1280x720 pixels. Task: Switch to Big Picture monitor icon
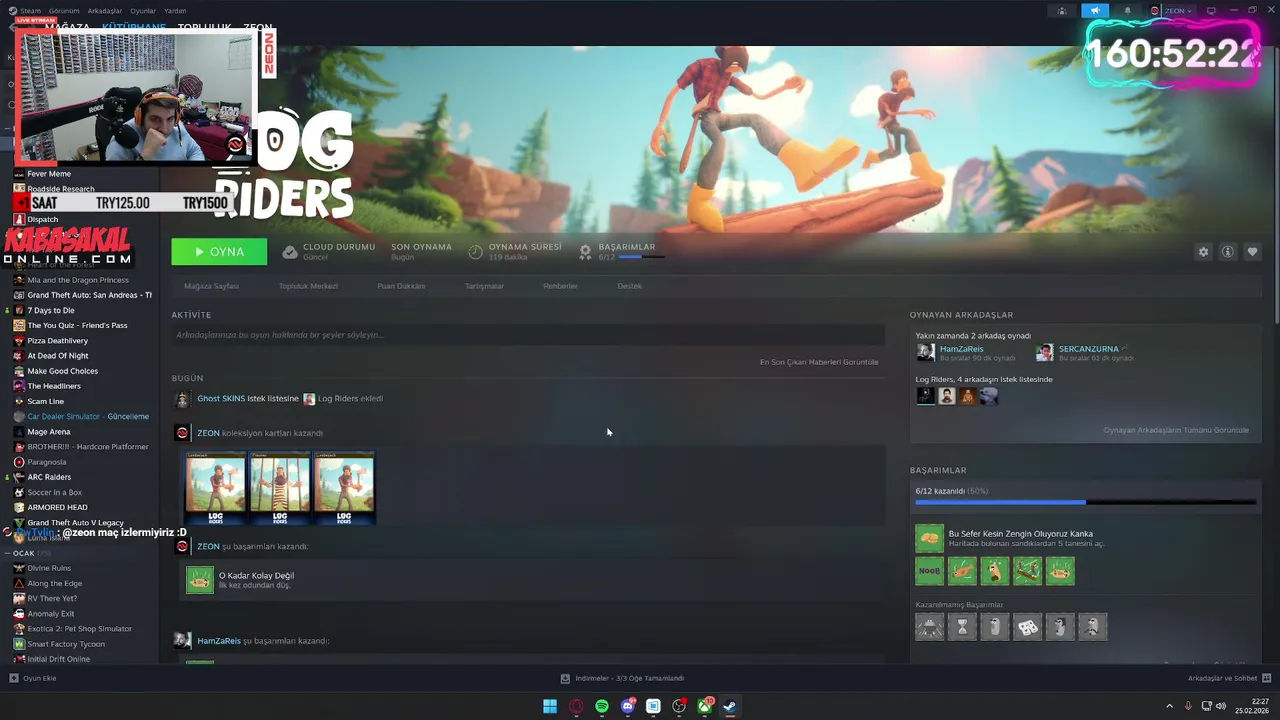click(1211, 10)
